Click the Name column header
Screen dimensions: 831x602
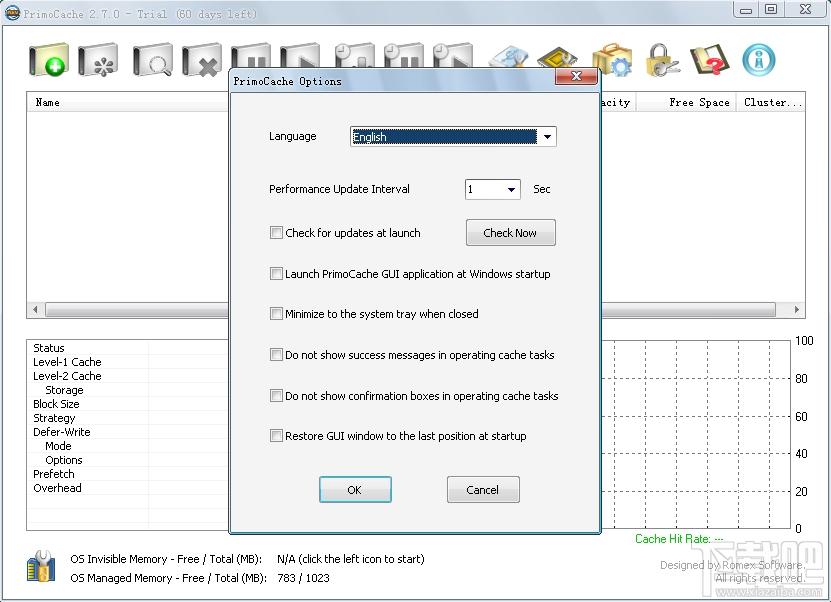click(127, 102)
